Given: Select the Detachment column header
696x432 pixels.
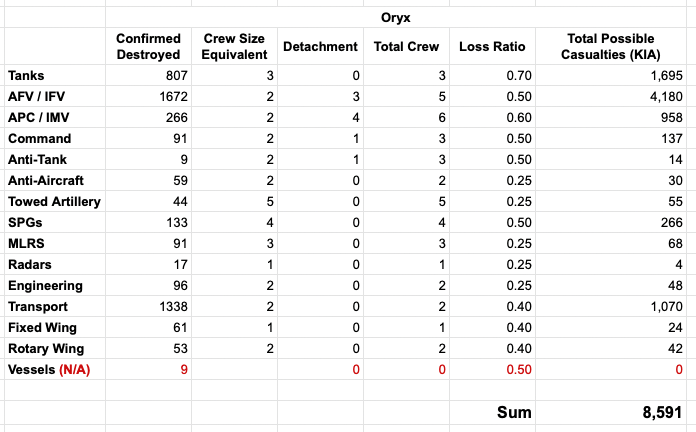Looking at the screenshot, I should coord(320,47).
